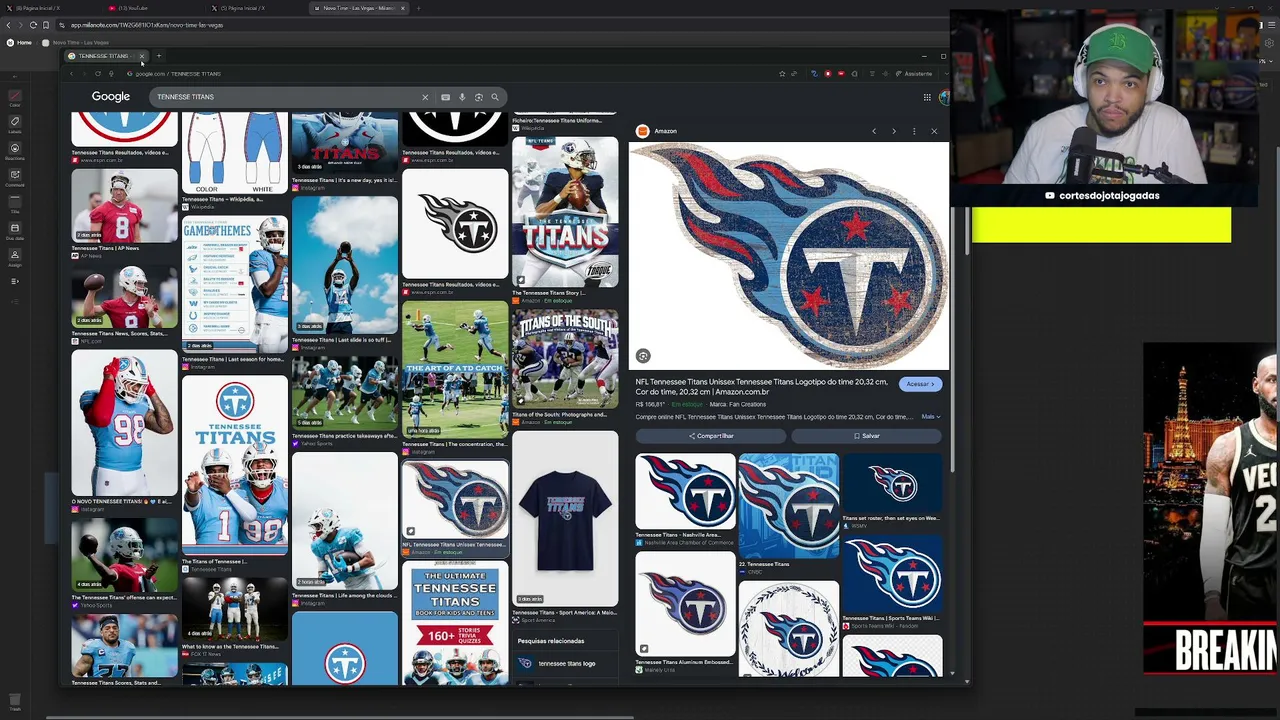
Task: Open Milanote Labels tool in sidebar
Action: tap(15, 124)
